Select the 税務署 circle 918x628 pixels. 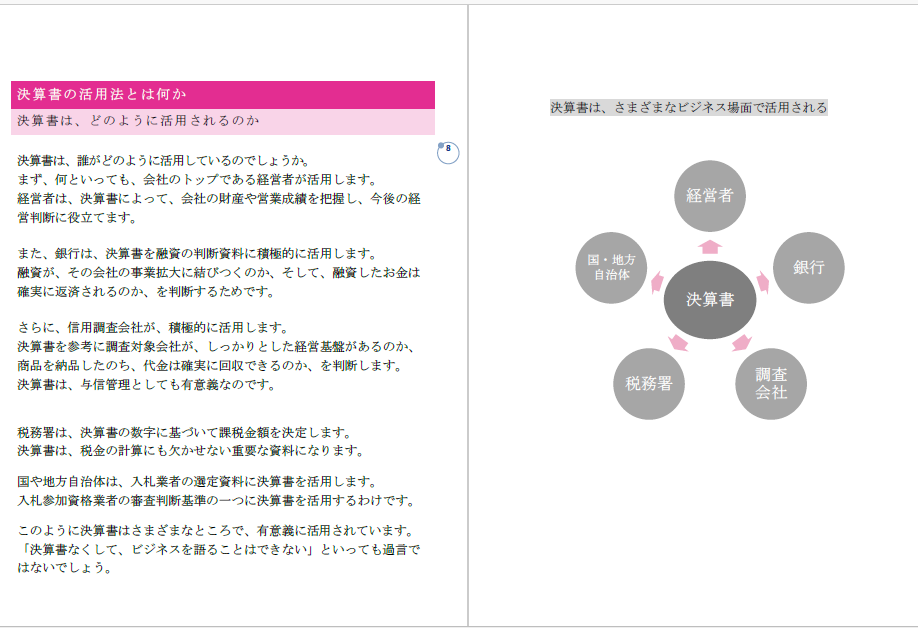649,383
